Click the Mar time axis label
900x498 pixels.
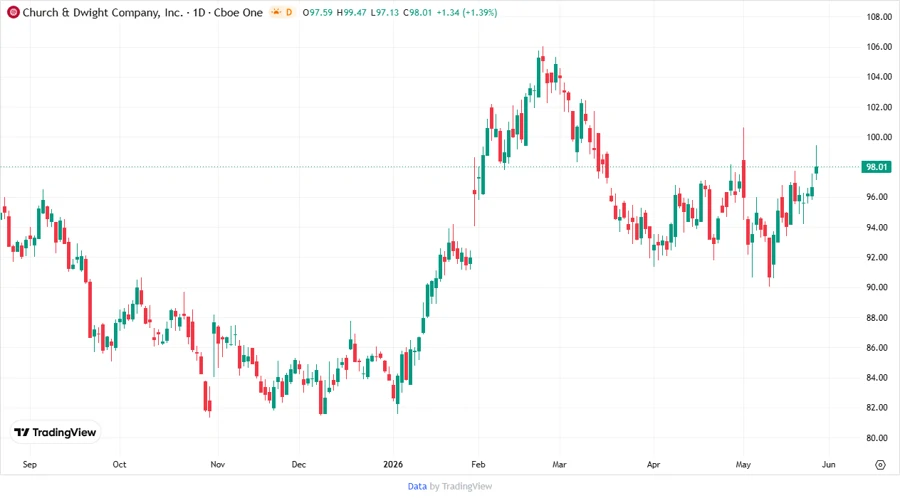pyautogui.click(x=560, y=464)
